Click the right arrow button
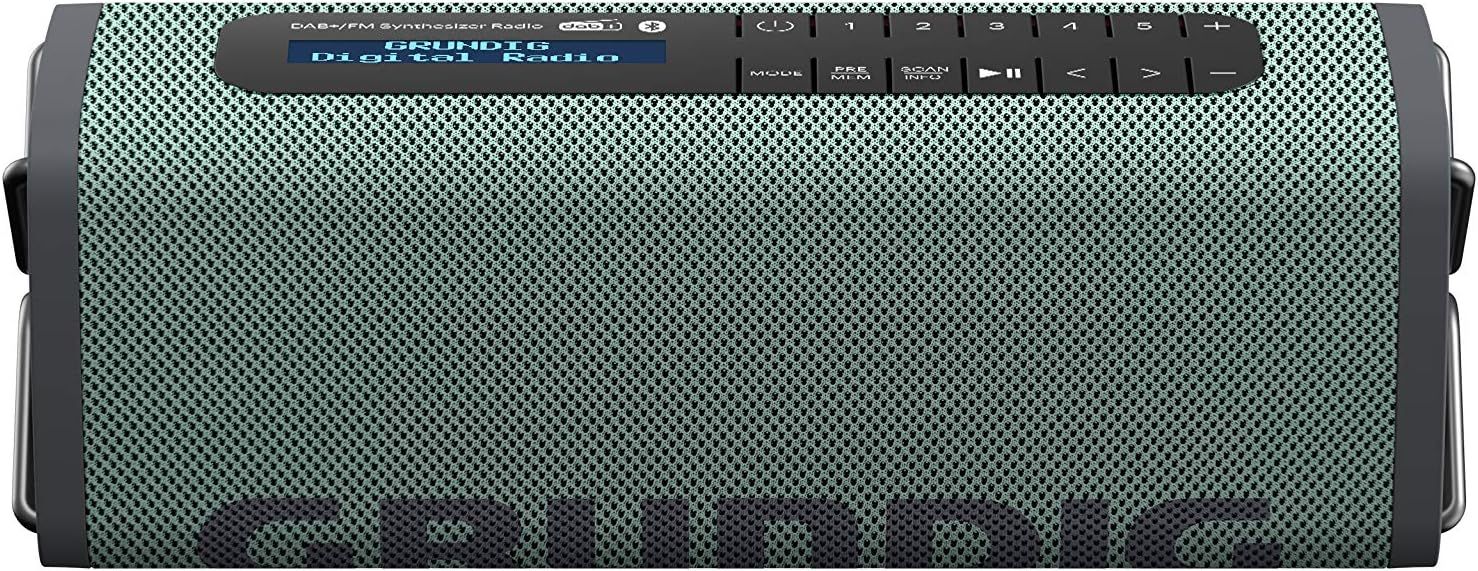This screenshot has width=1478, height=571. click(x=1148, y=73)
